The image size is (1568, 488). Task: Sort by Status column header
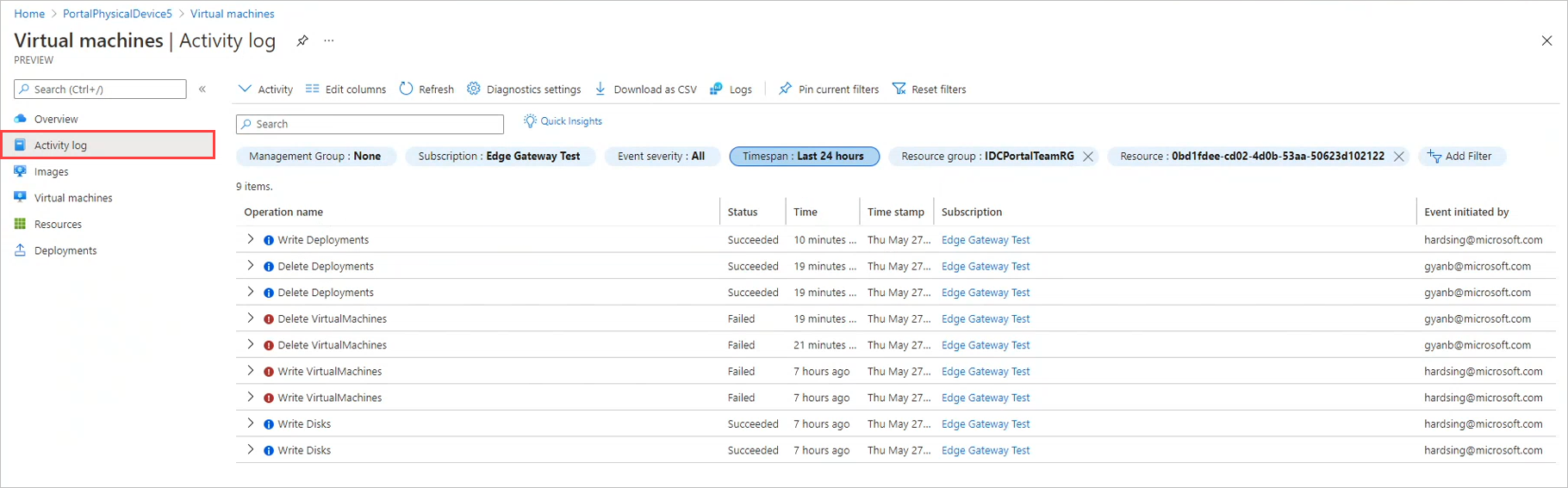tap(743, 212)
